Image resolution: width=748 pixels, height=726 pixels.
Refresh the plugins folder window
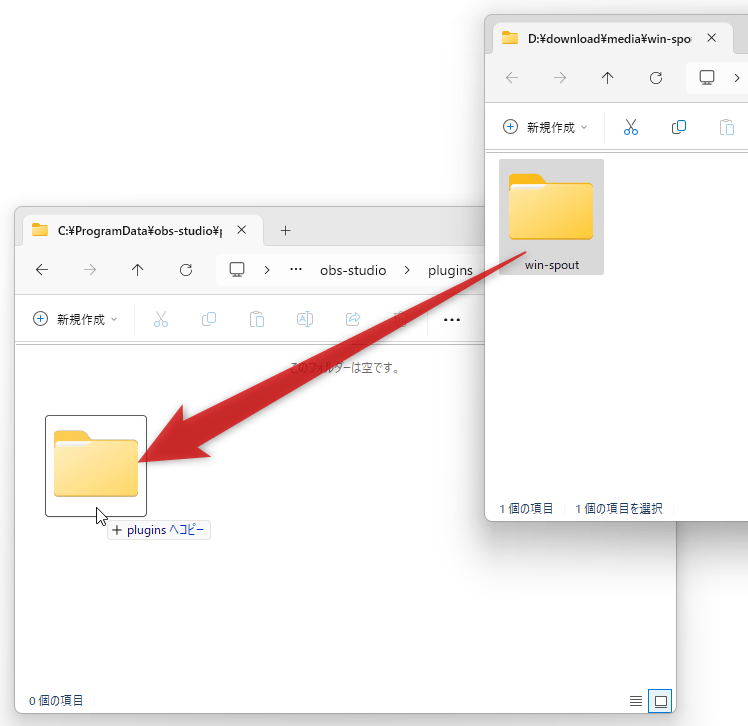[186, 270]
